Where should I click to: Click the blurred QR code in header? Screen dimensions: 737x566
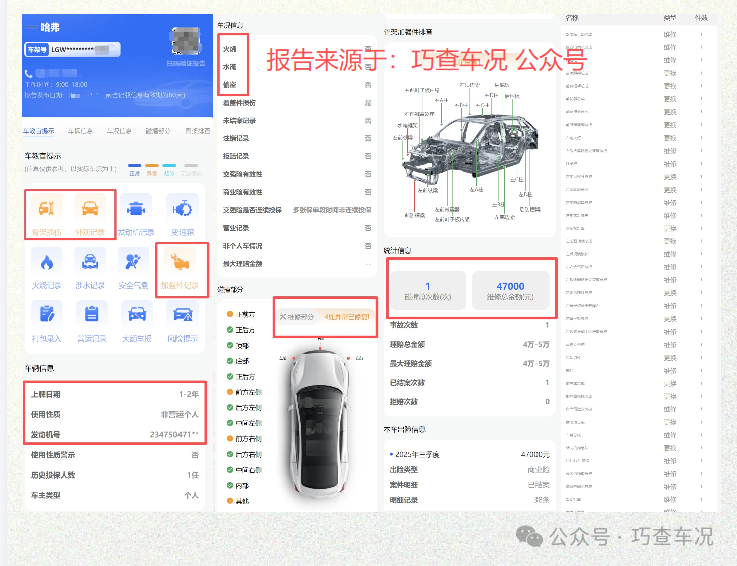186,41
